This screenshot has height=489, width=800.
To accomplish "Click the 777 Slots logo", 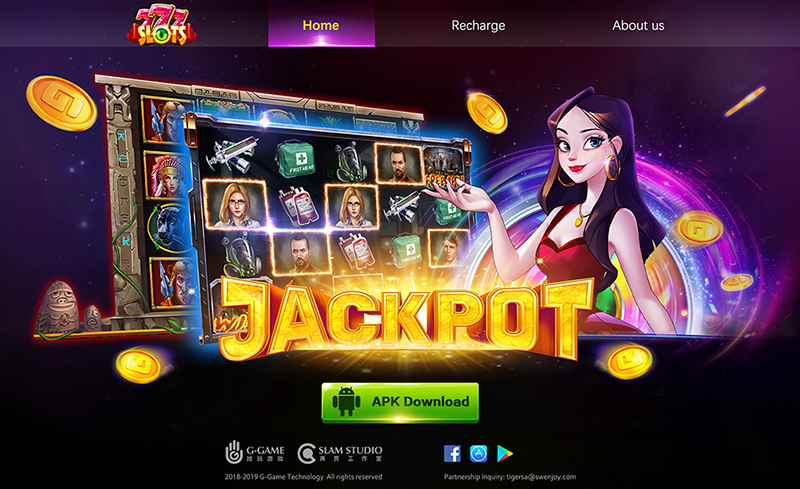I will [162, 26].
